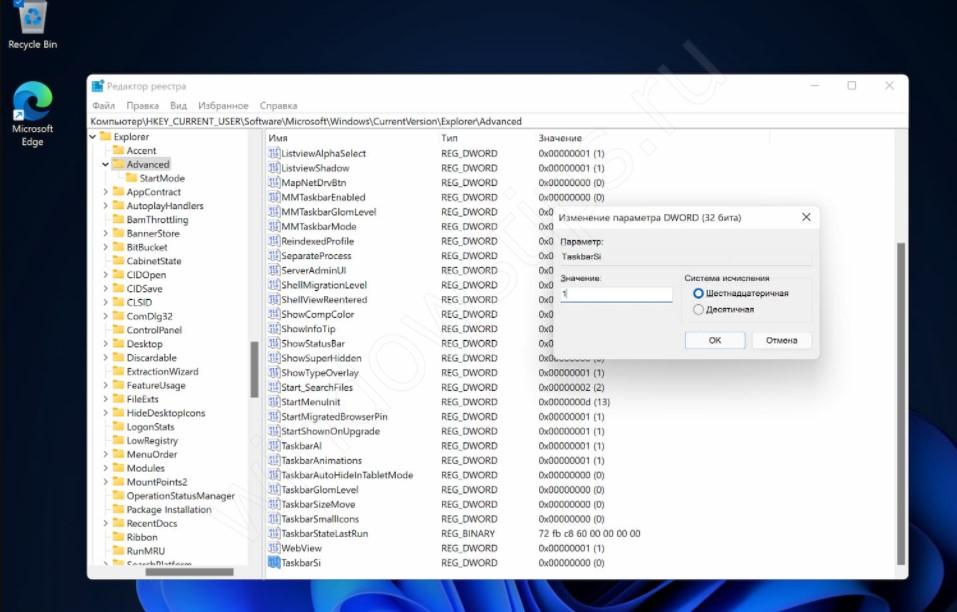
Task: Collapse the Advanced tree node
Action: (x=105, y=165)
